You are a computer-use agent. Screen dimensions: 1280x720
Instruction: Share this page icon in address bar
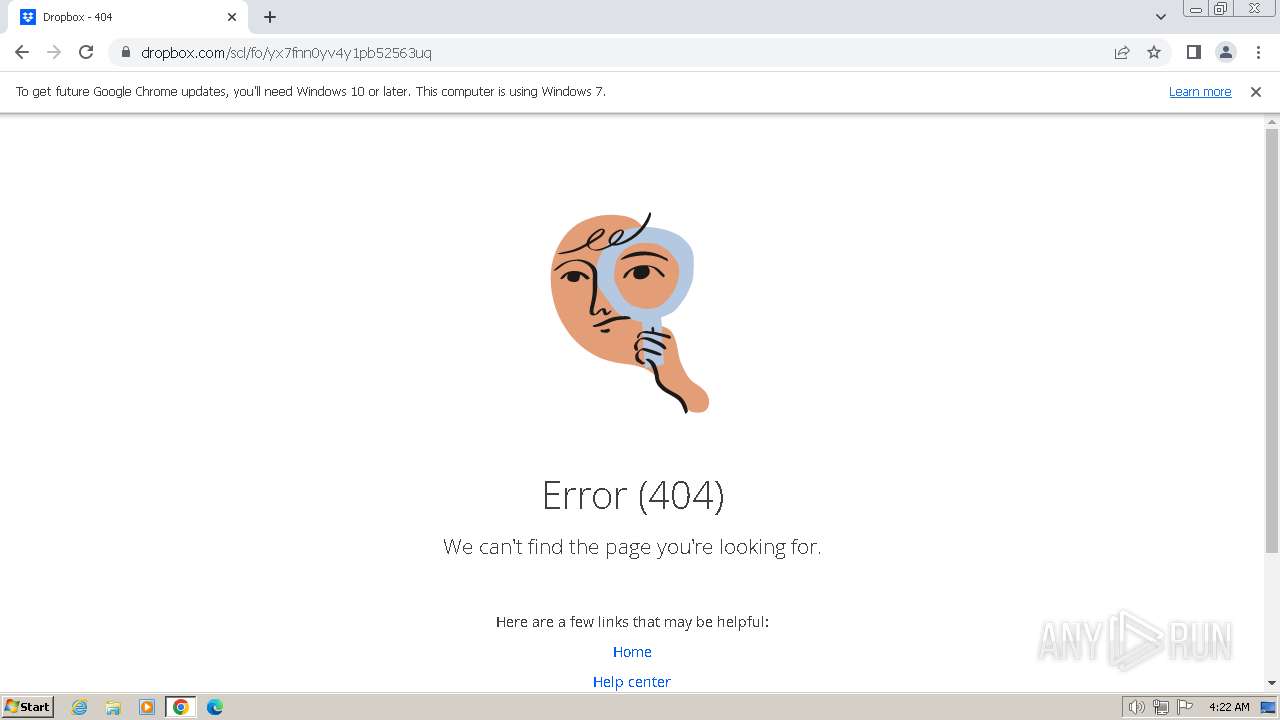click(x=1122, y=52)
